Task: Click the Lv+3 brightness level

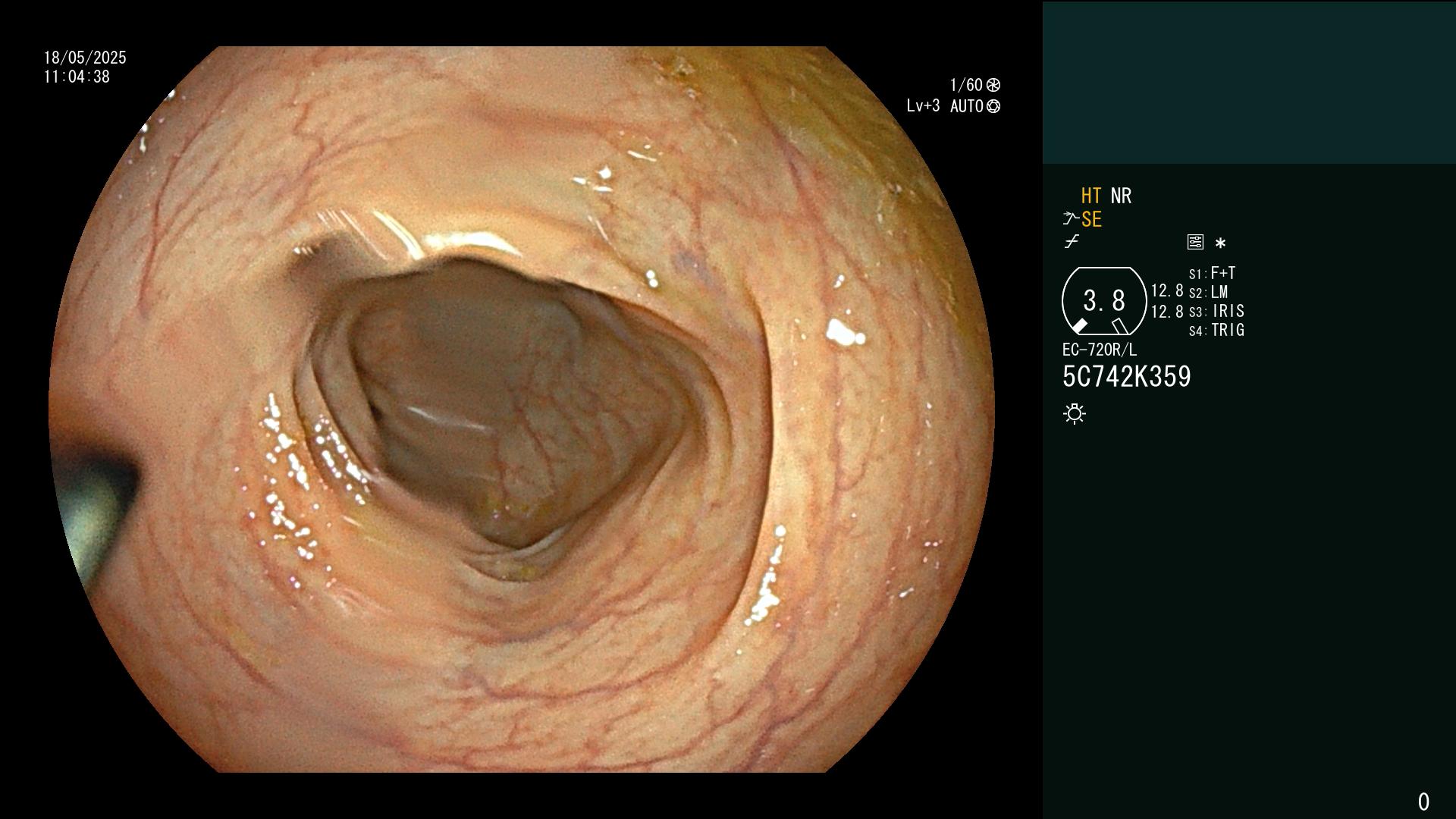Action: tap(923, 106)
